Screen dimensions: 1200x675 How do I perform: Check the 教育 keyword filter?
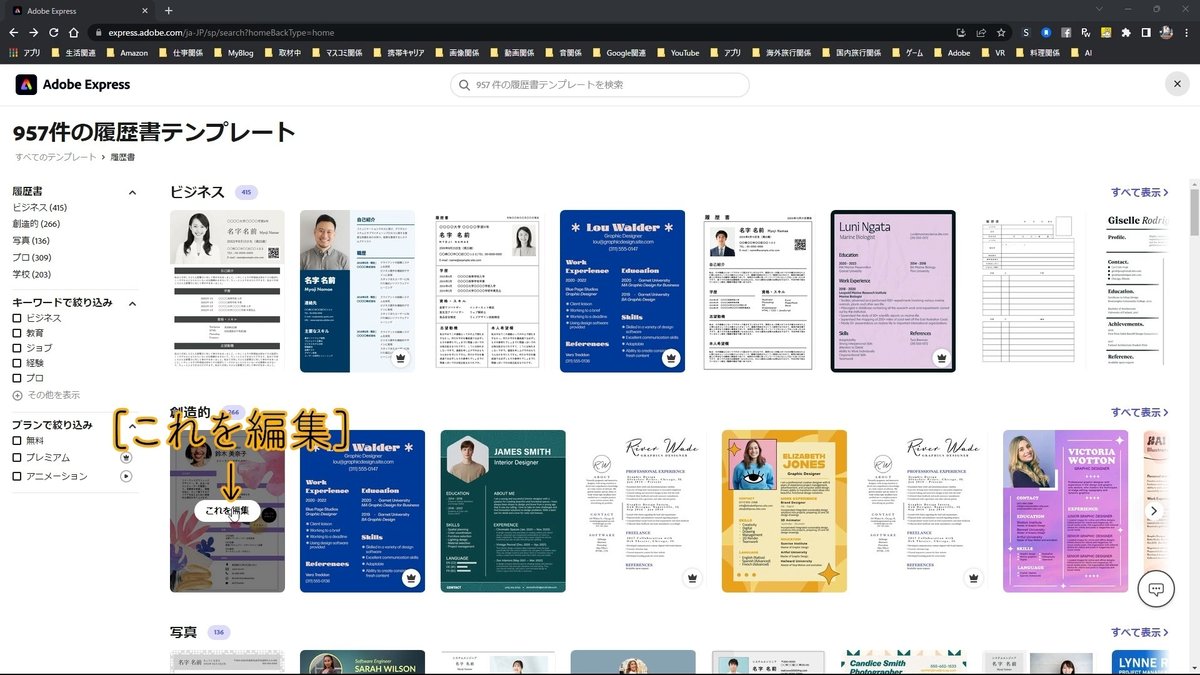point(17,333)
